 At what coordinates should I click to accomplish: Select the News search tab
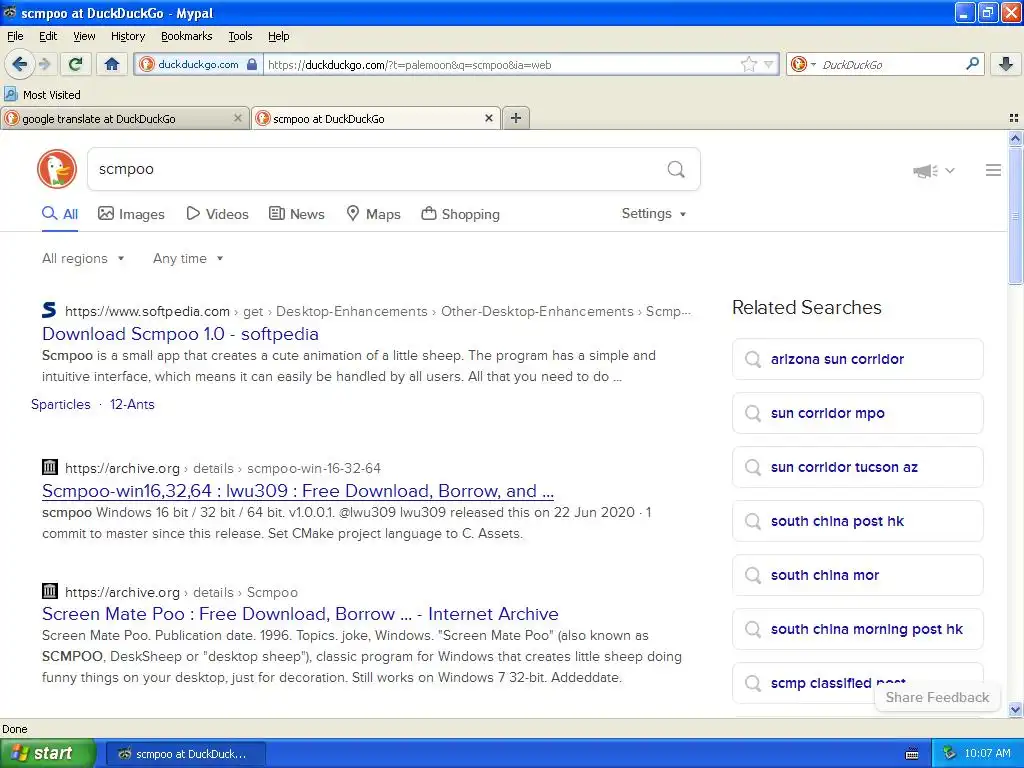(x=296, y=214)
